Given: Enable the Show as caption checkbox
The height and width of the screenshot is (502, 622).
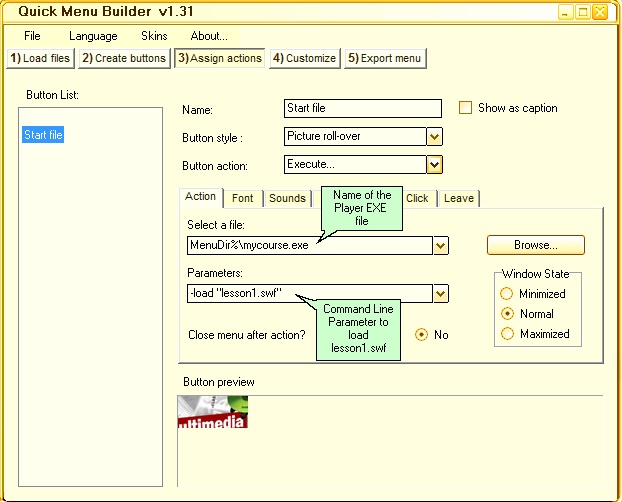Looking at the screenshot, I should click(x=465, y=108).
